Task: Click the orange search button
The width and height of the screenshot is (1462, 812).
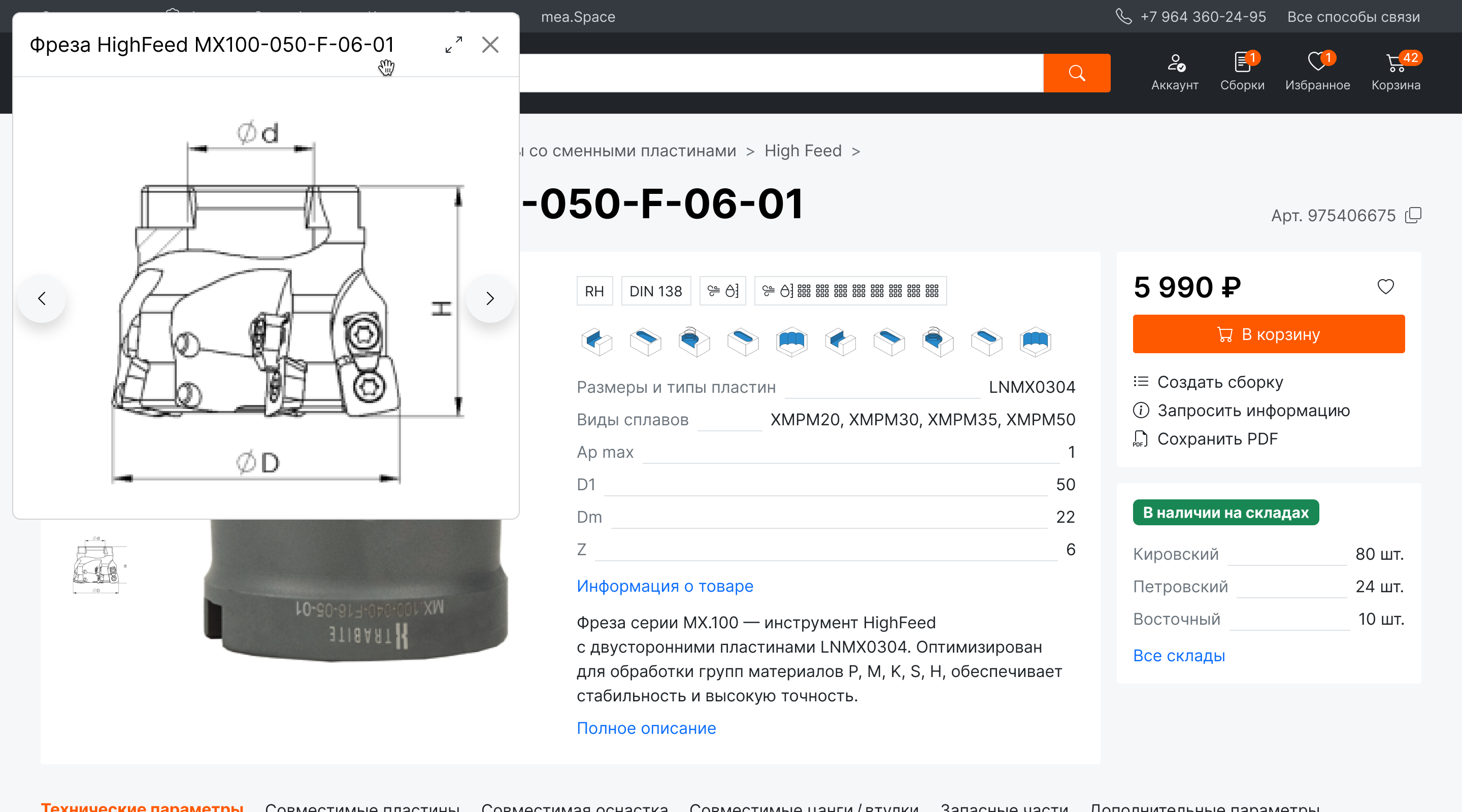Action: (1076, 73)
